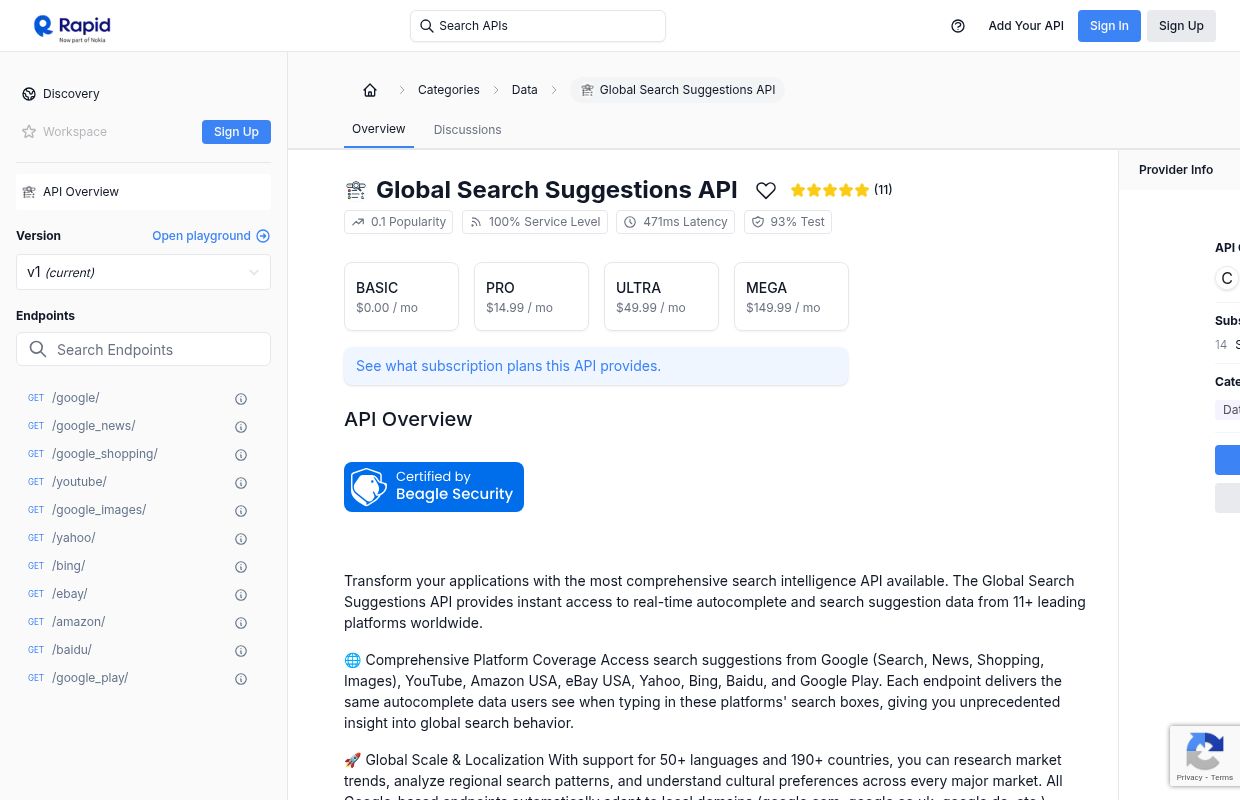The width and height of the screenshot is (1240, 800).
Task: Click the Discovery compass icon
Action: [x=29, y=94]
